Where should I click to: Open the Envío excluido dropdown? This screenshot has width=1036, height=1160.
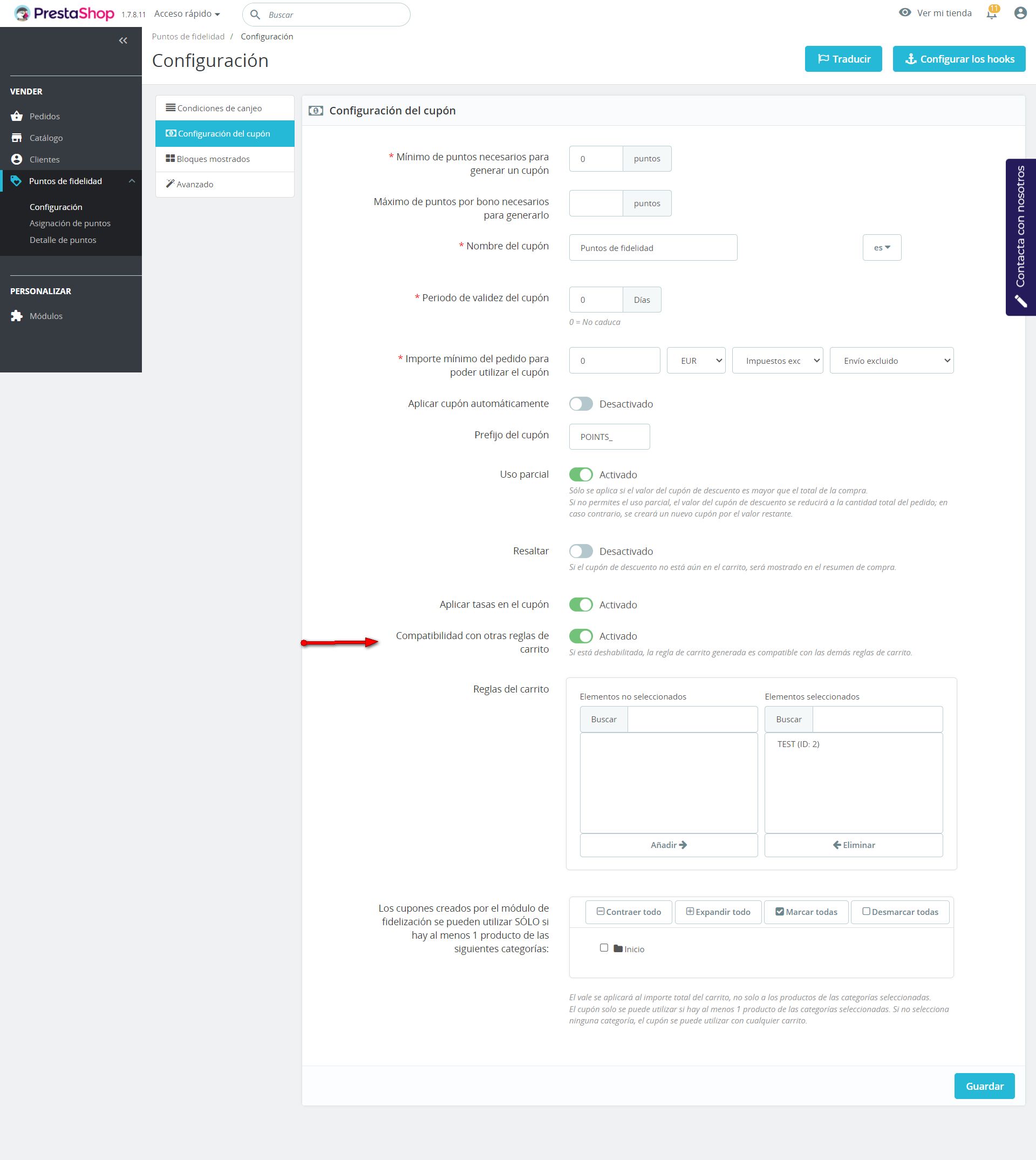(x=891, y=361)
